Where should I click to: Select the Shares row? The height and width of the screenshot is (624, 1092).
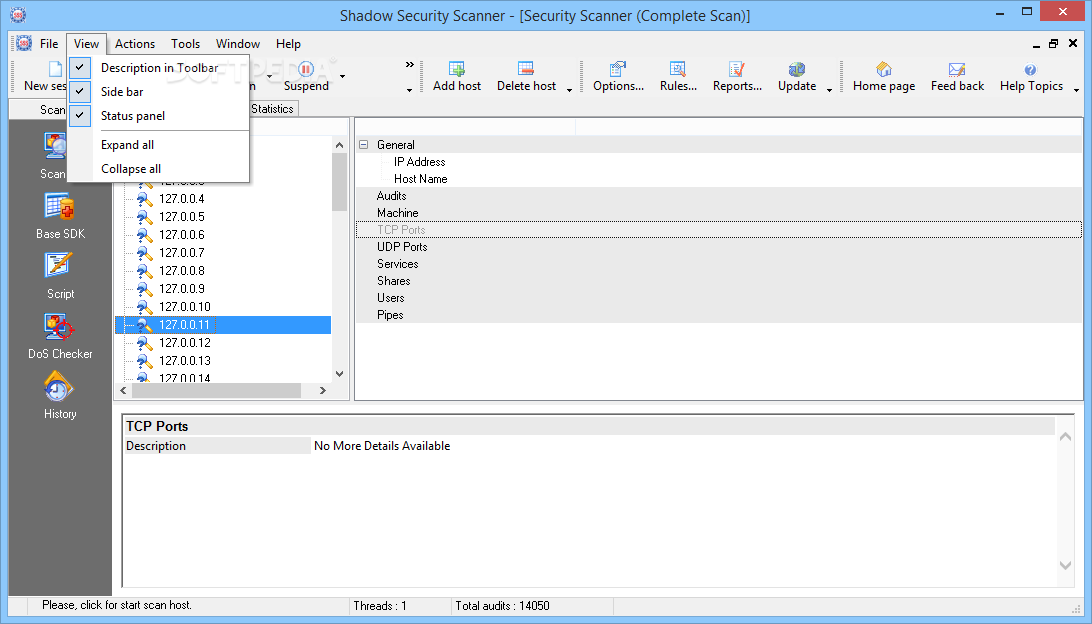(x=719, y=281)
